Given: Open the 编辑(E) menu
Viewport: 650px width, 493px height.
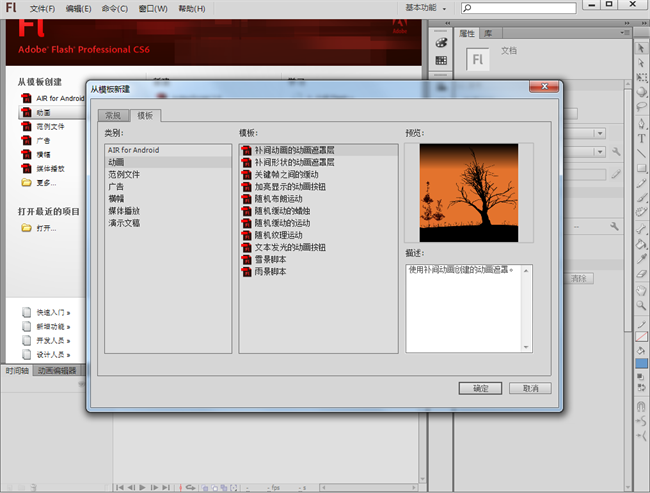Looking at the screenshot, I should (78, 8).
